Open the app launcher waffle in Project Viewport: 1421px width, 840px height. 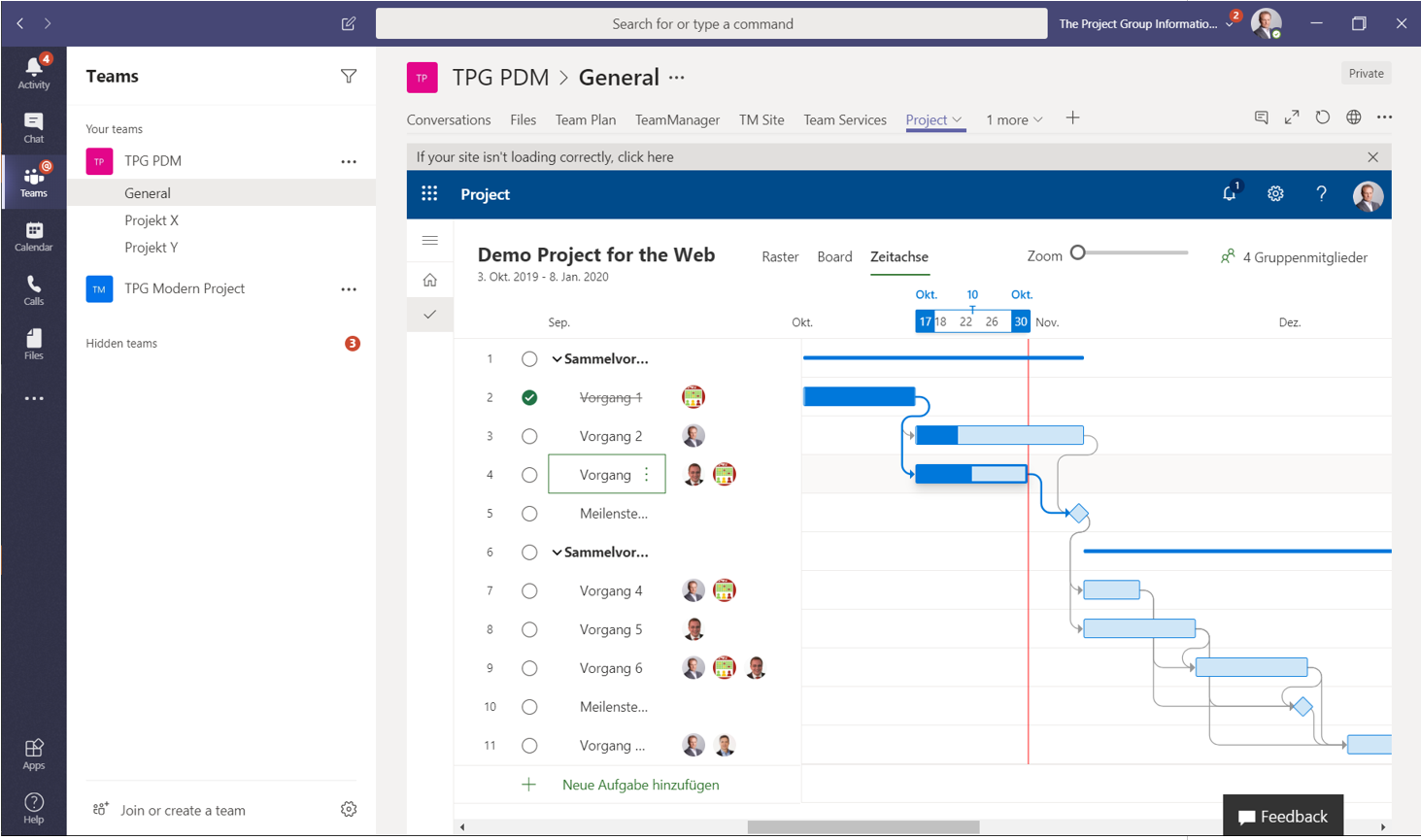[x=428, y=193]
